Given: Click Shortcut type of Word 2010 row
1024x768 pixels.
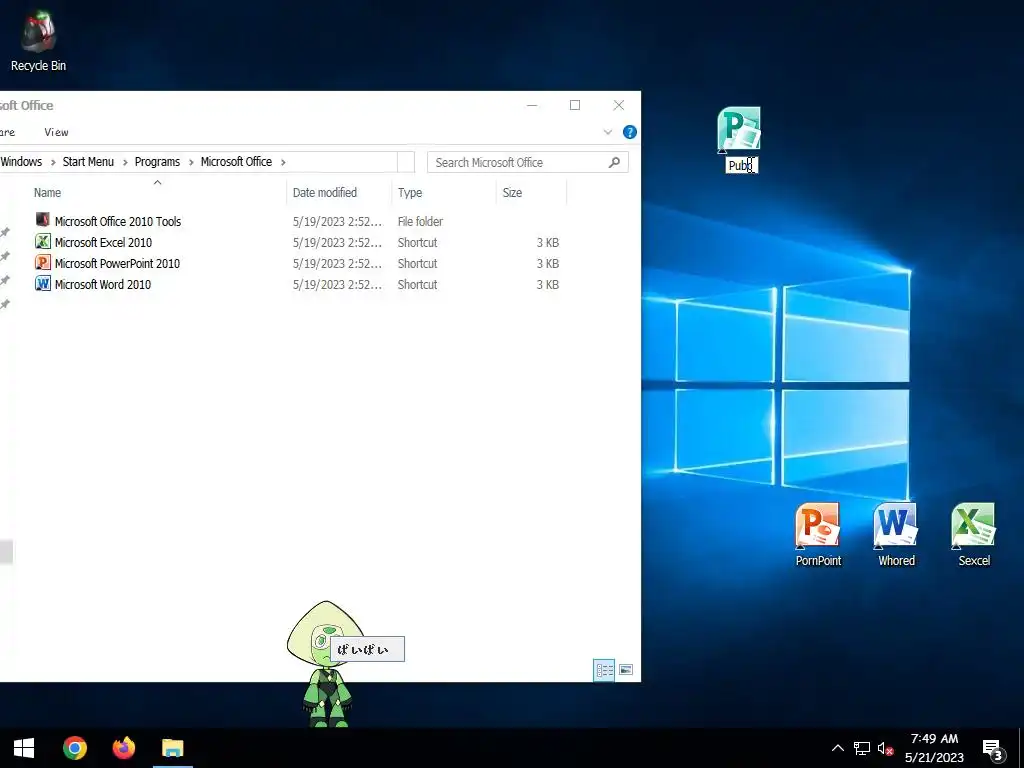Looking at the screenshot, I should coord(417,284).
